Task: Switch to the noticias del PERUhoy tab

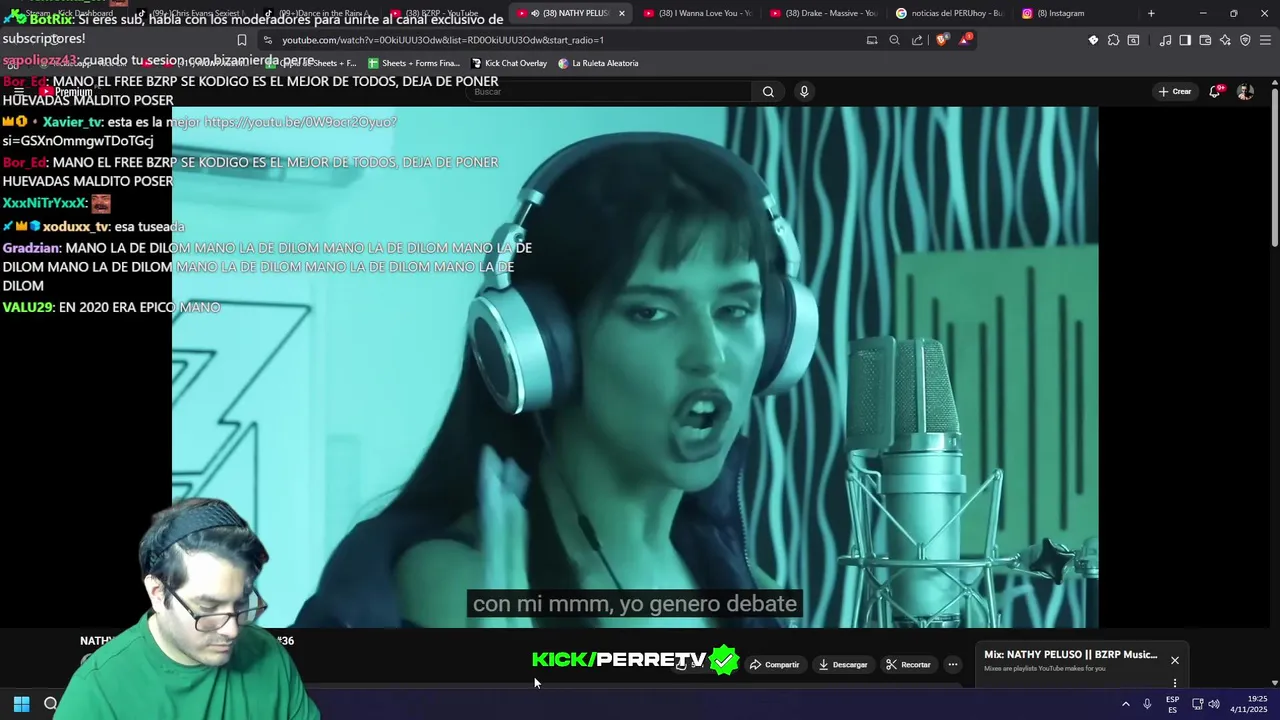Action: coord(950,13)
